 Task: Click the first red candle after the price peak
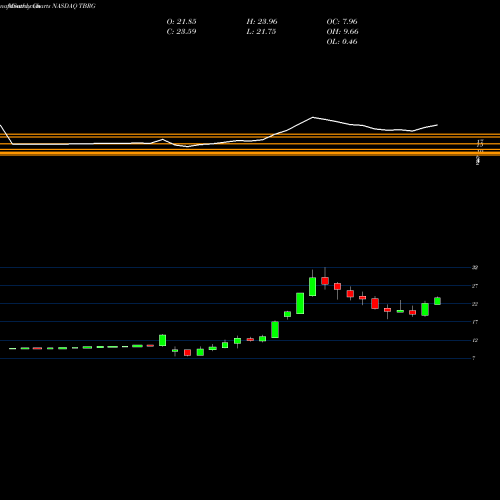325,281
